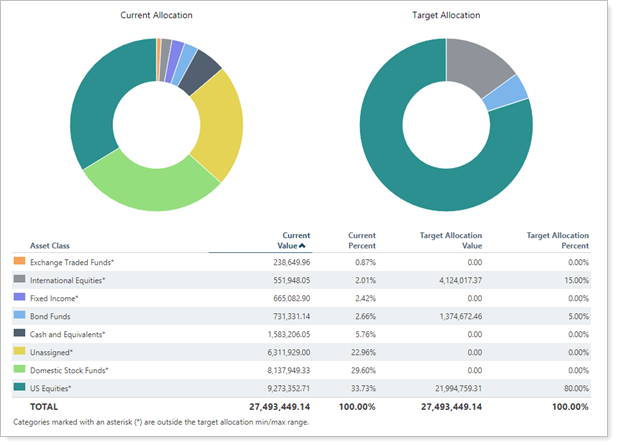
Task: Sort by Current Value column header
Action: tap(289, 240)
